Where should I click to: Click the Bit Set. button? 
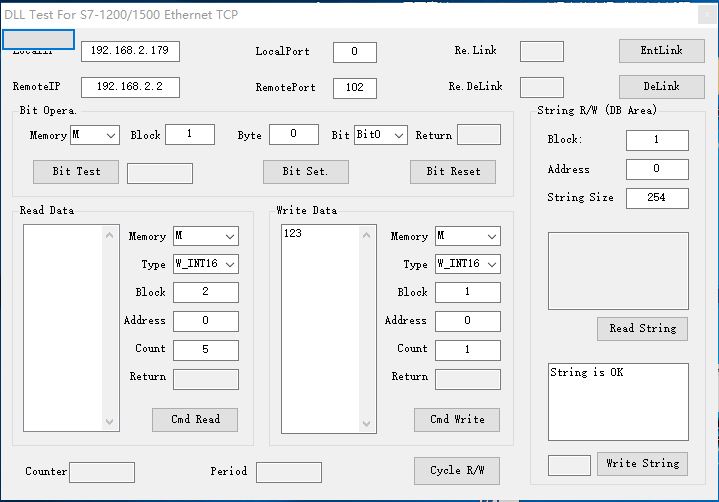click(305, 172)
